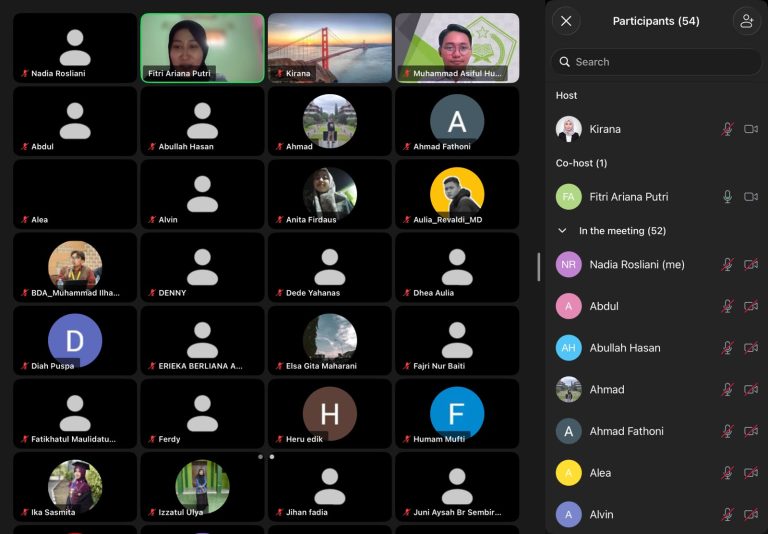Click the Kirana name in Host section
Image resolution: width=768 pixels, height=534 pixels.
pyautogui.click(x=605, y=129)
